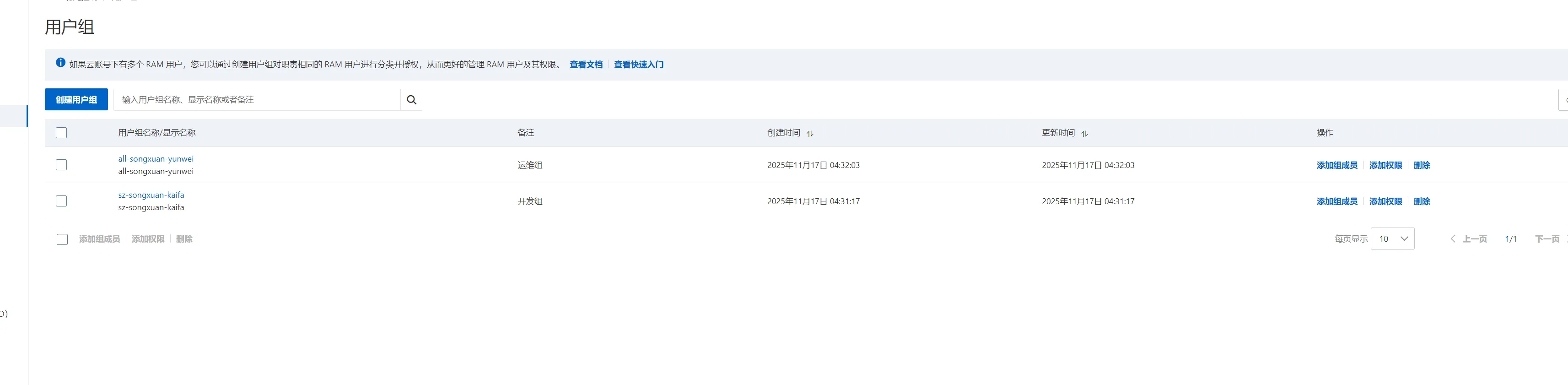
Task: Click the user group search input field
Action: click(x=257, y=100)
